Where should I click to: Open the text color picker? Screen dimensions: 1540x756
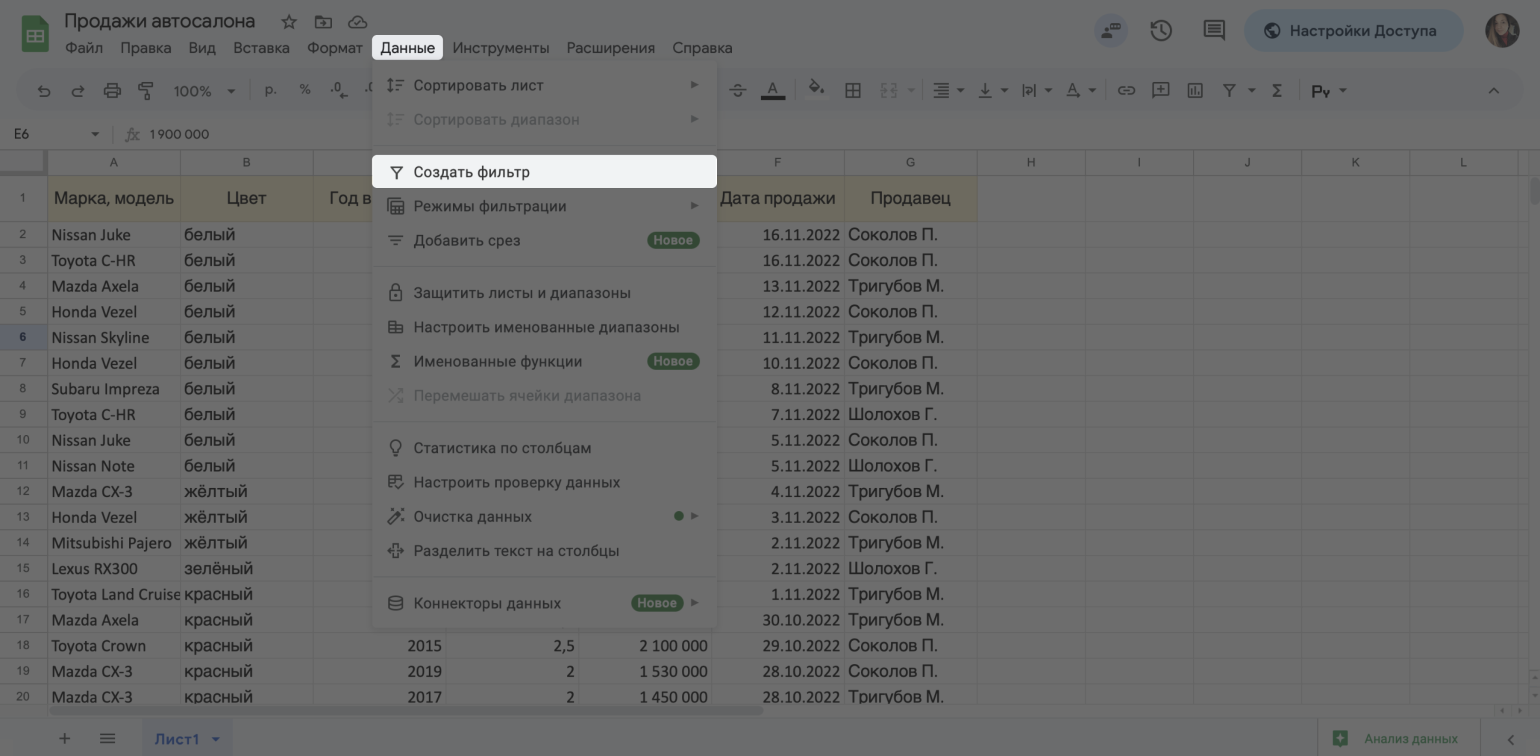tap(772, 91)
